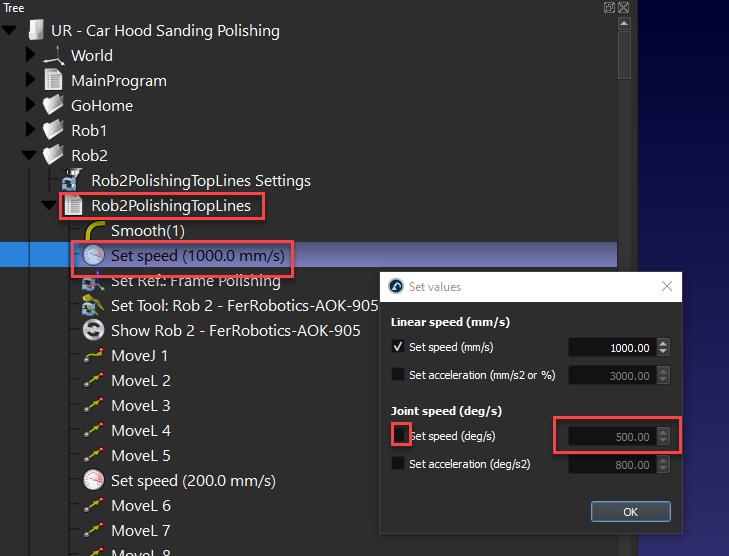Confirm values with the OK button
The width and height of the screenshot is (729, 556).
630,512
